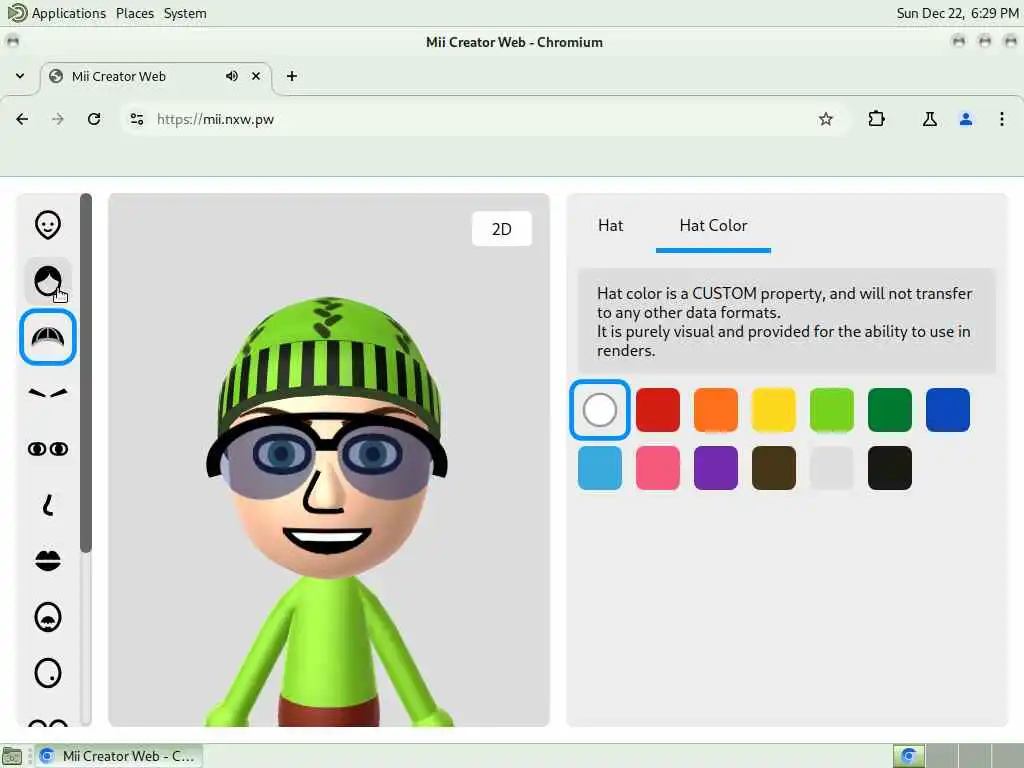Switch to the Hat tab
Screen dimensions: 1024x768
tap(611, 226)
